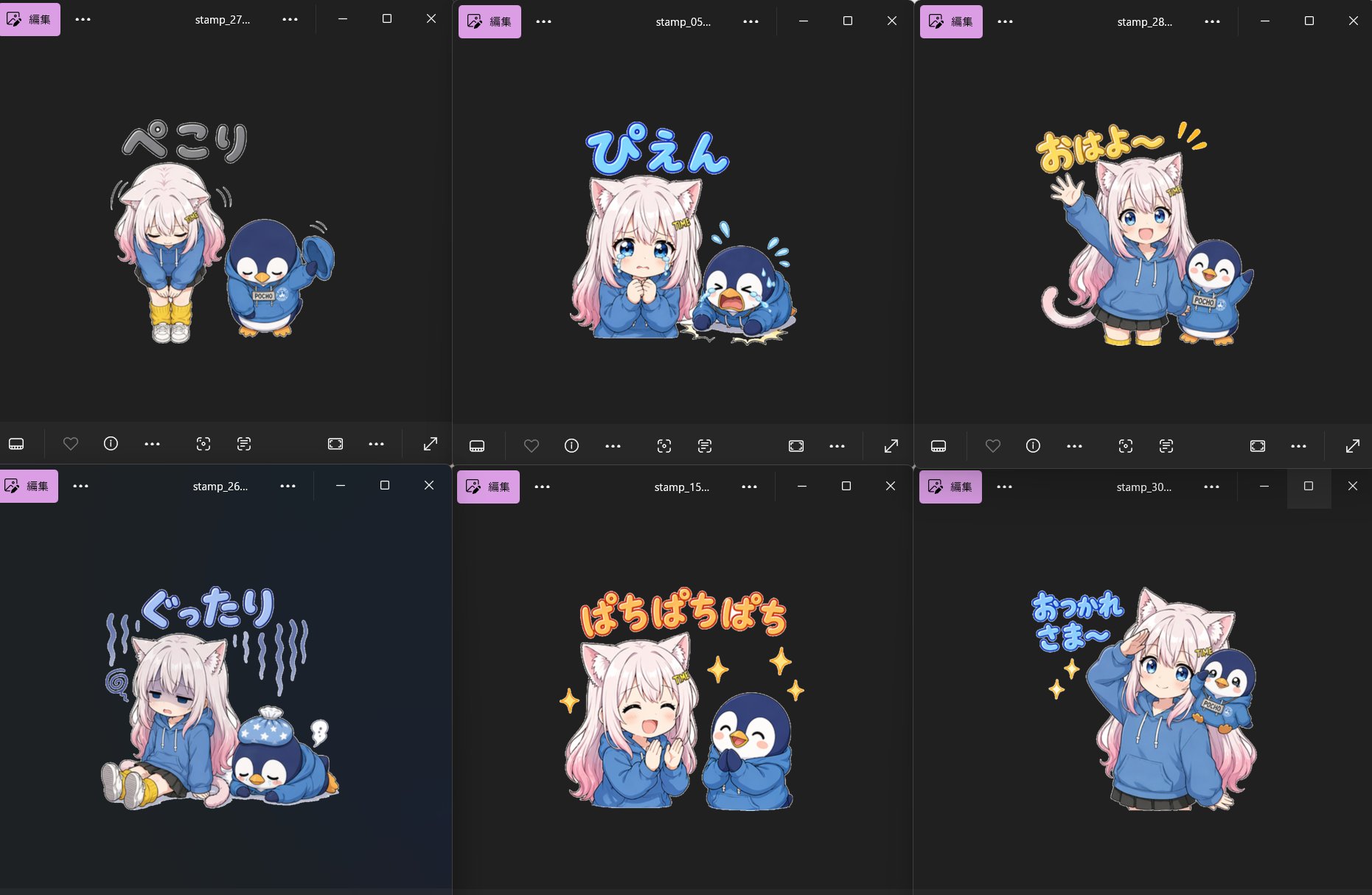Click the 編集 button in stamp_15 window
The image size is (1372, 895).
(x=488, y=487)
